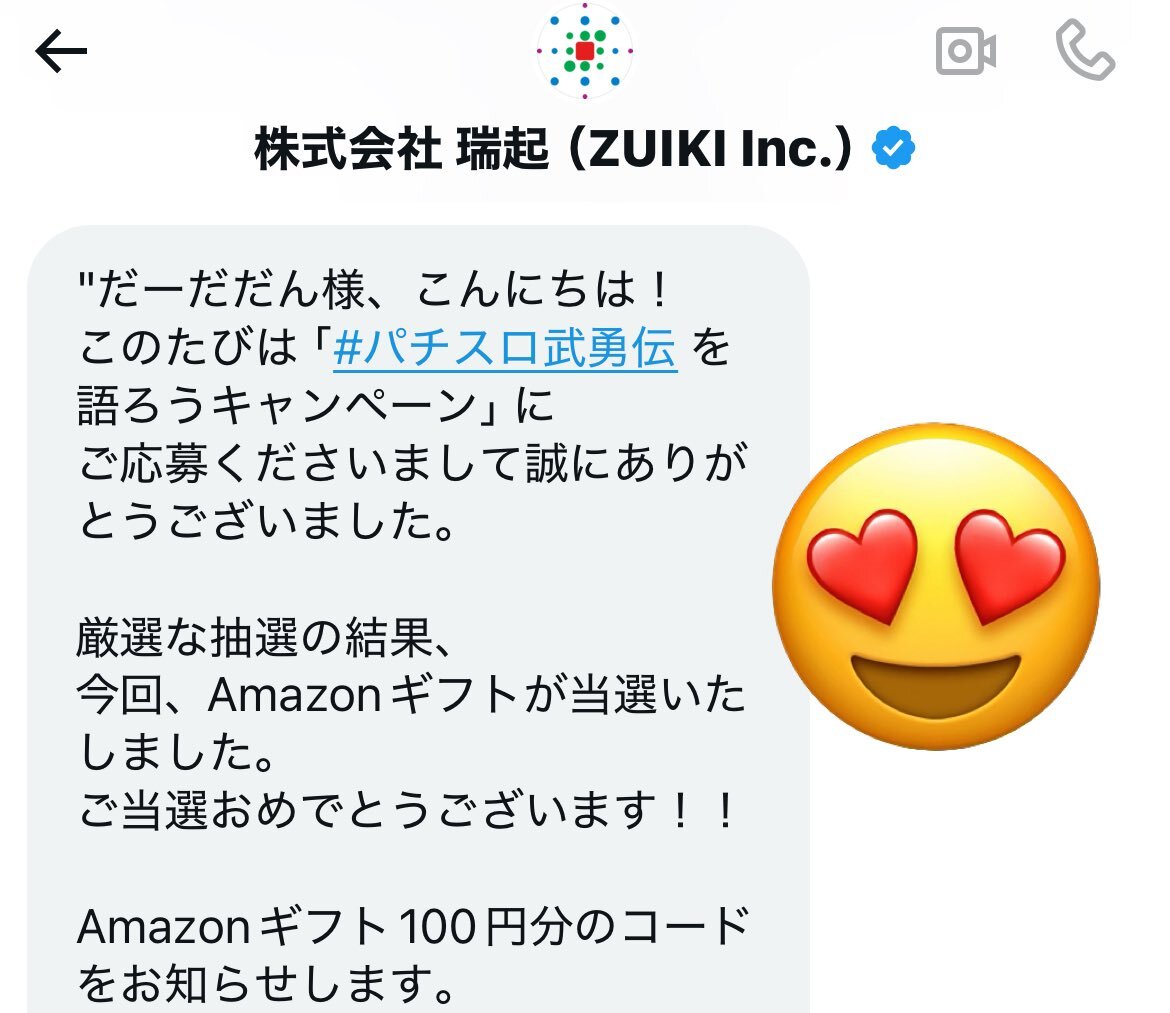Select the greeting line だーだだん様、こんにちは！
1170x1013 pixels.
pos(373,289)
